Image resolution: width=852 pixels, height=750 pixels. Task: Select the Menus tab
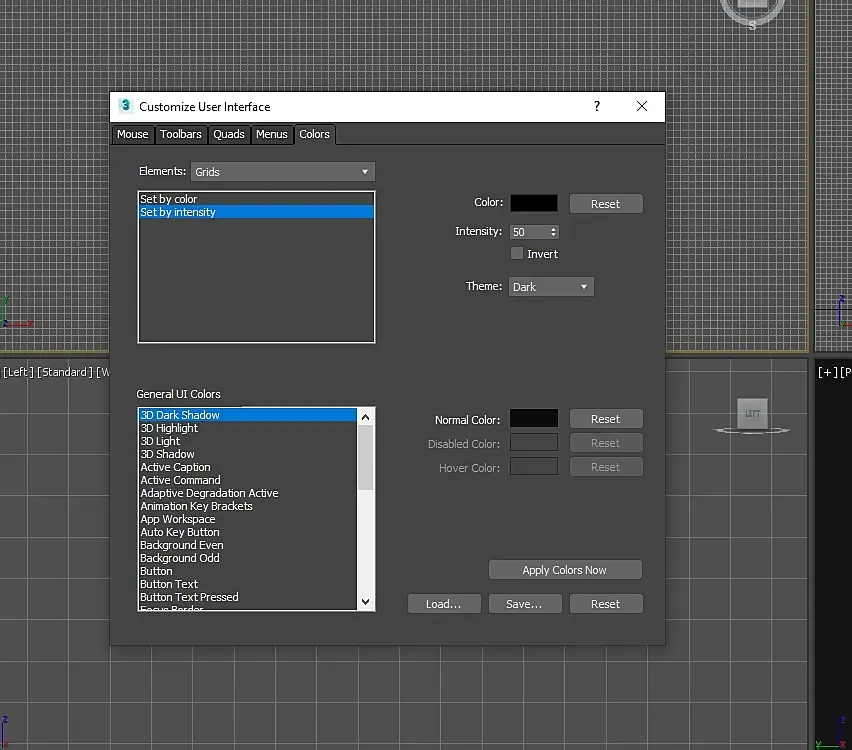point(272,134)
